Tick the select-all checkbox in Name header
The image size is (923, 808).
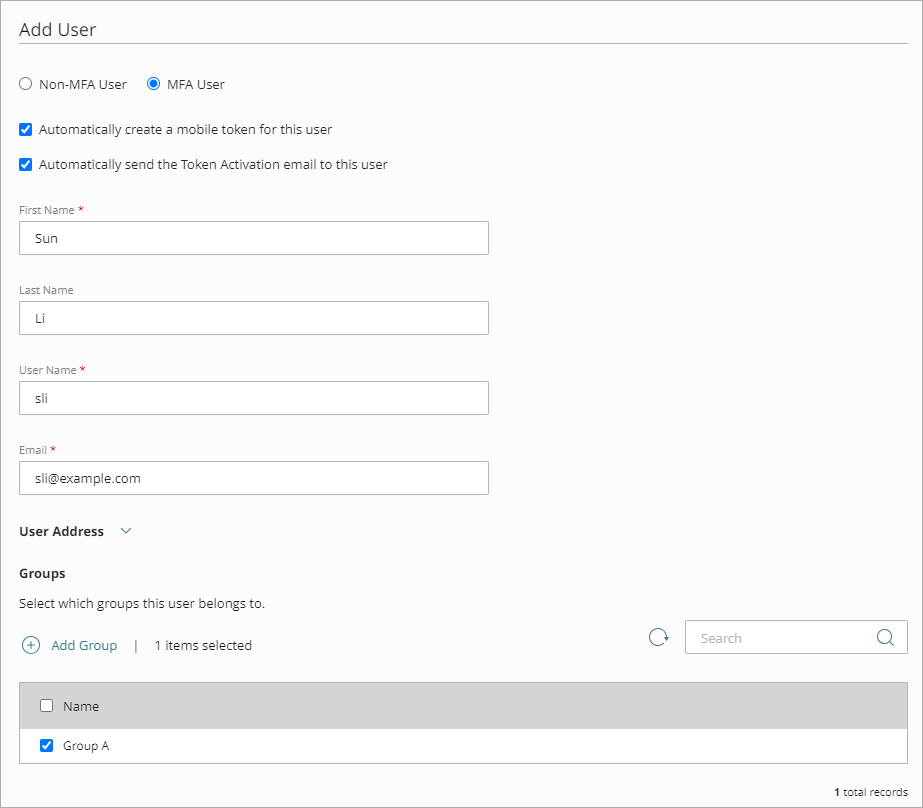(x=46, y=706)
